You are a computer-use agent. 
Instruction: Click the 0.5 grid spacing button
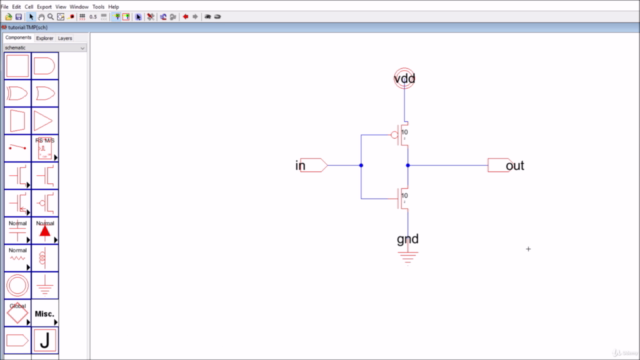pos(93,17)
